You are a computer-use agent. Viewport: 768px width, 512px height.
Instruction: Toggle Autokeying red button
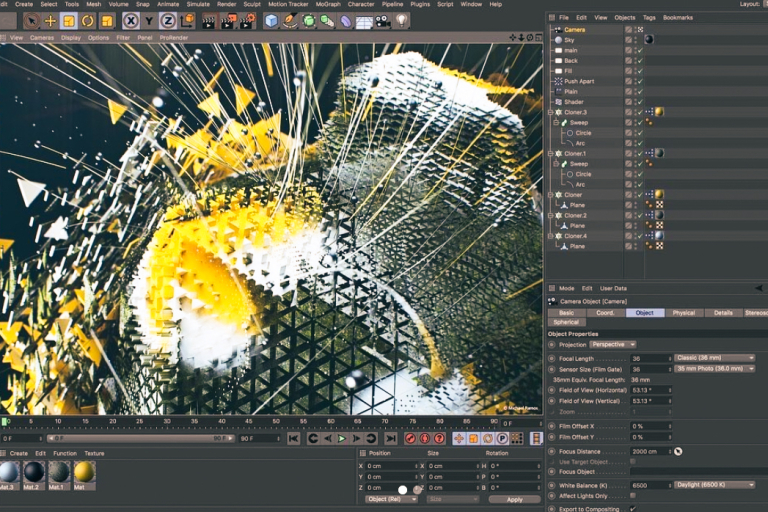425,439
